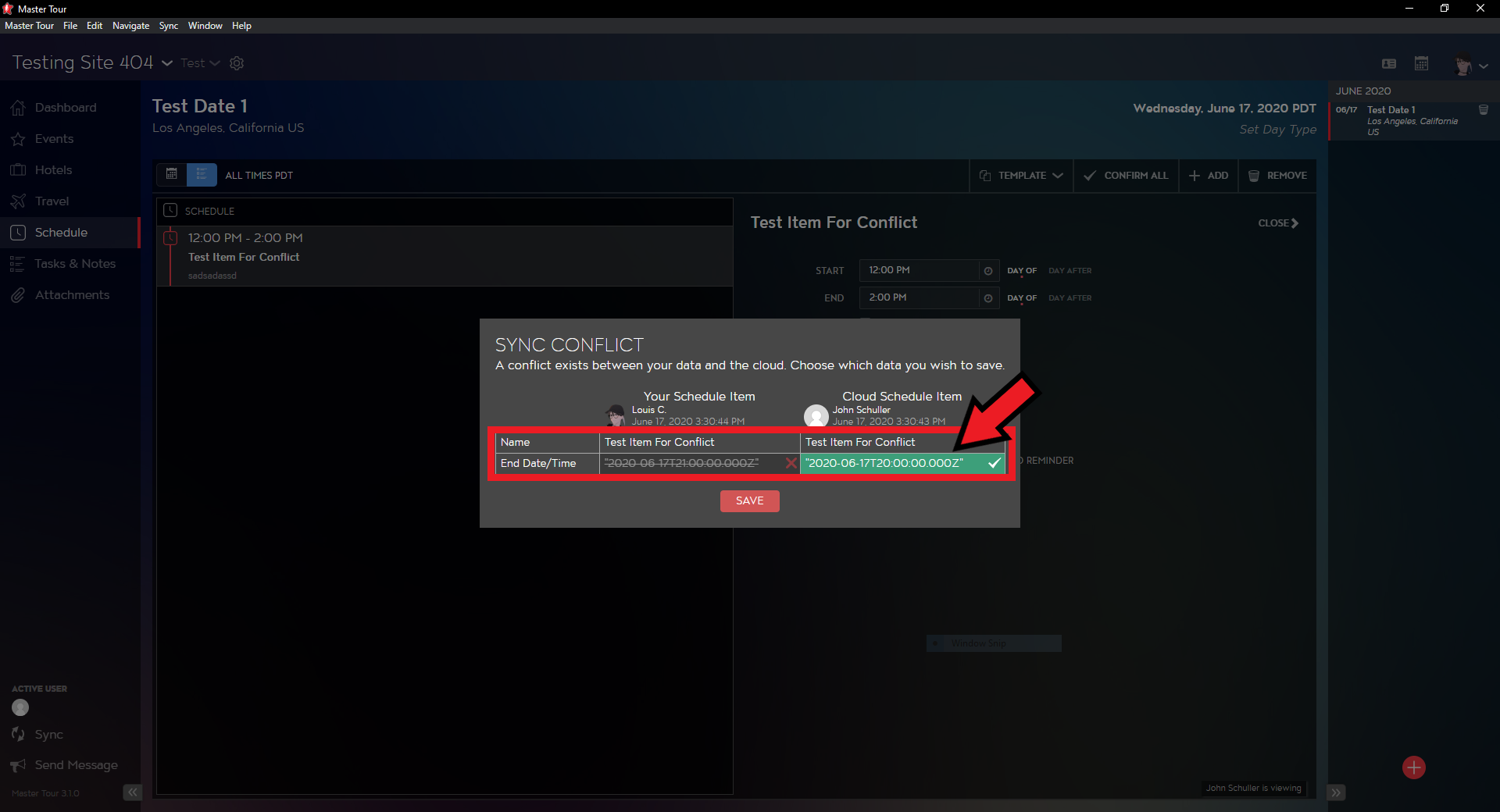This screenshot has height=812, width=1500.
Task: Collapse the right calendar panel chevron
Action: pos(1337,792)
